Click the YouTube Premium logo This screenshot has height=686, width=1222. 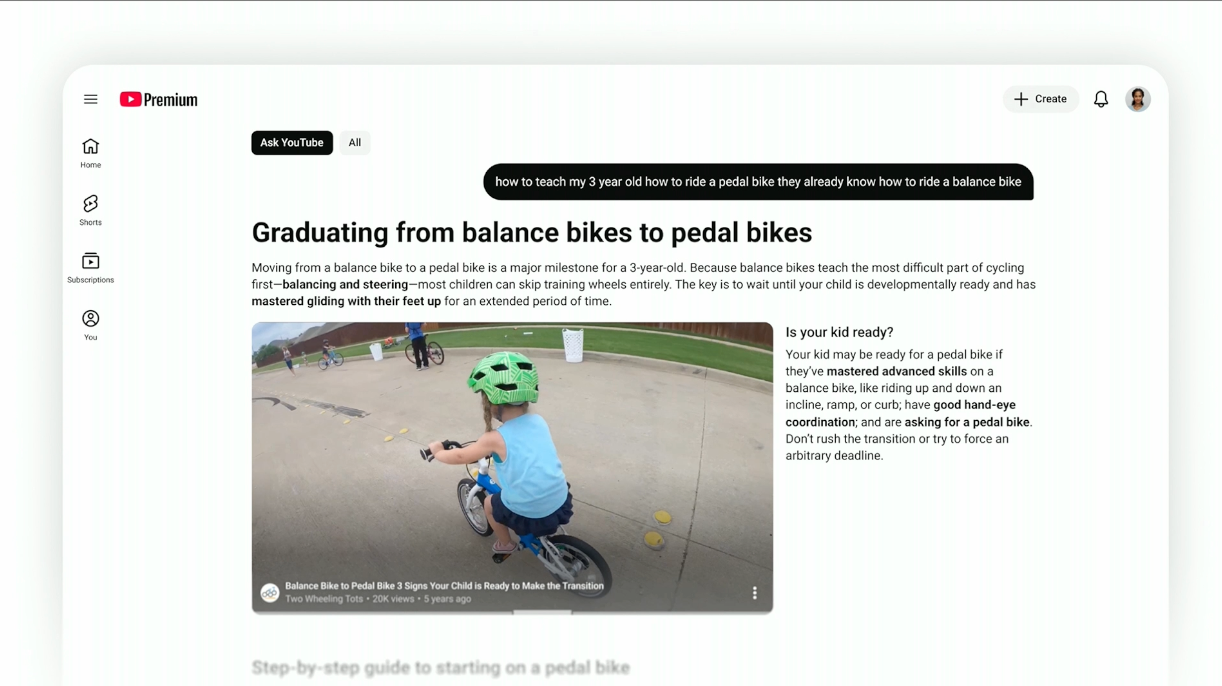[x=159, y=99]
